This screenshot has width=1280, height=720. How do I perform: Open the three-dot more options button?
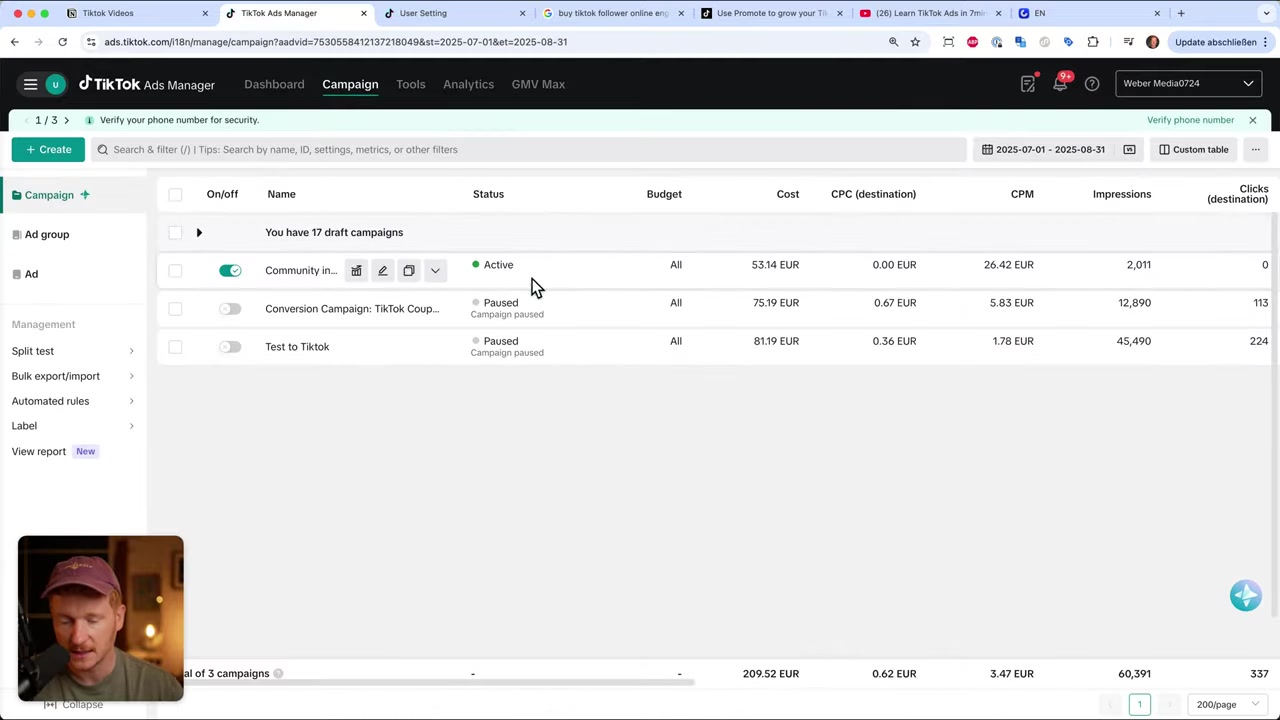pyautogui.click(x=1255, y=150)
